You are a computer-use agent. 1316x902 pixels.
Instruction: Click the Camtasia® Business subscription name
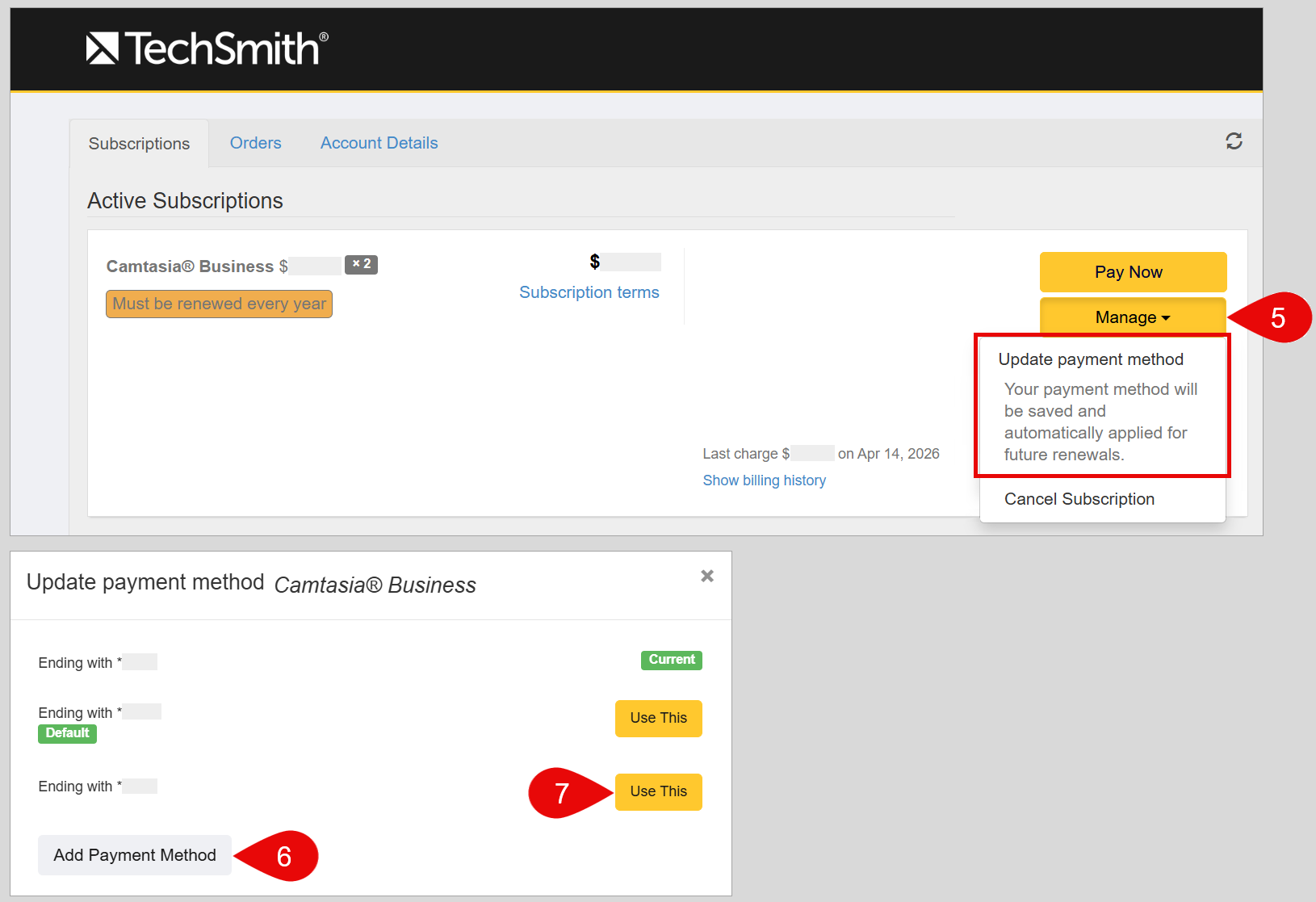point(190,266)
